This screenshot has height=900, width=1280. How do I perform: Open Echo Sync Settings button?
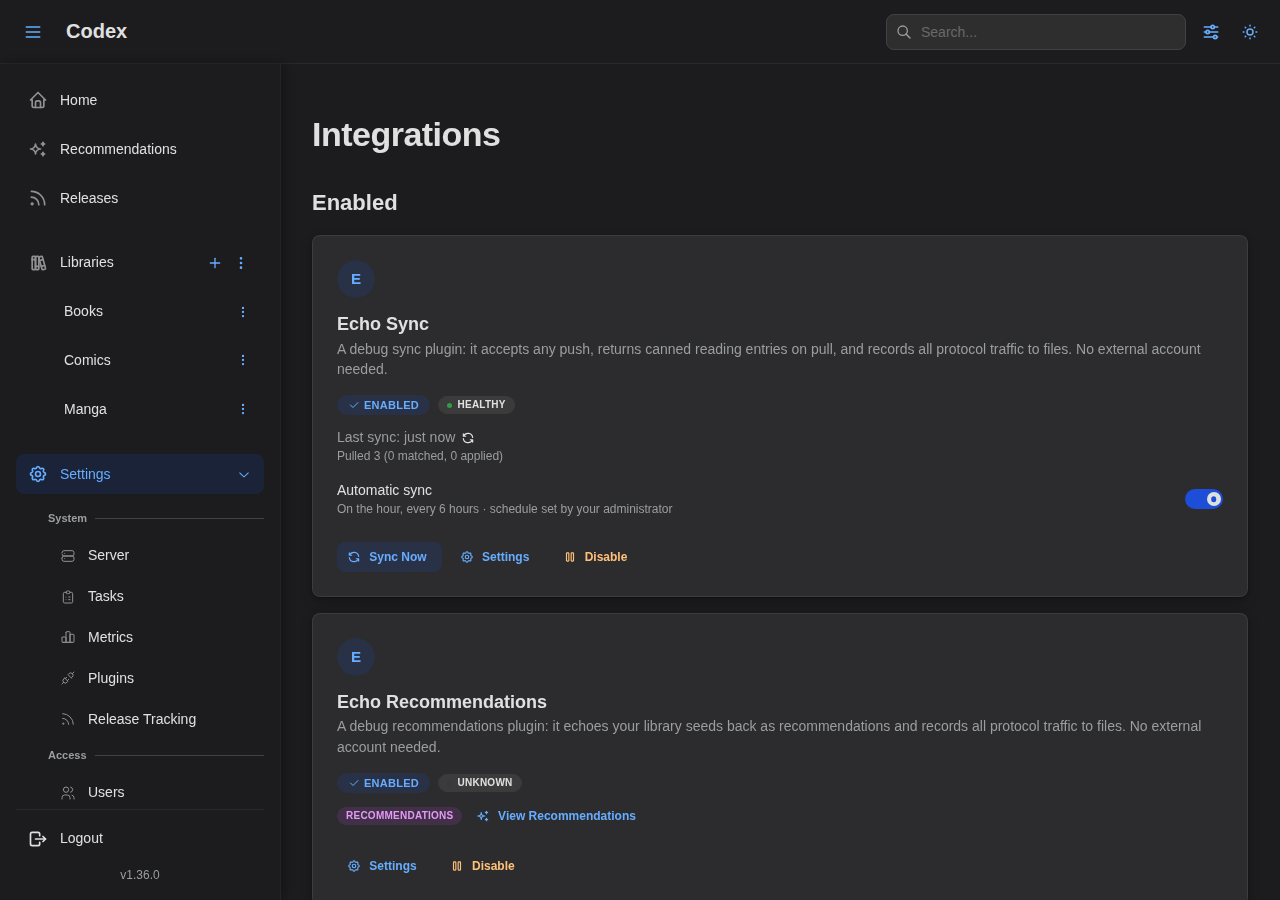coord(495,557)
